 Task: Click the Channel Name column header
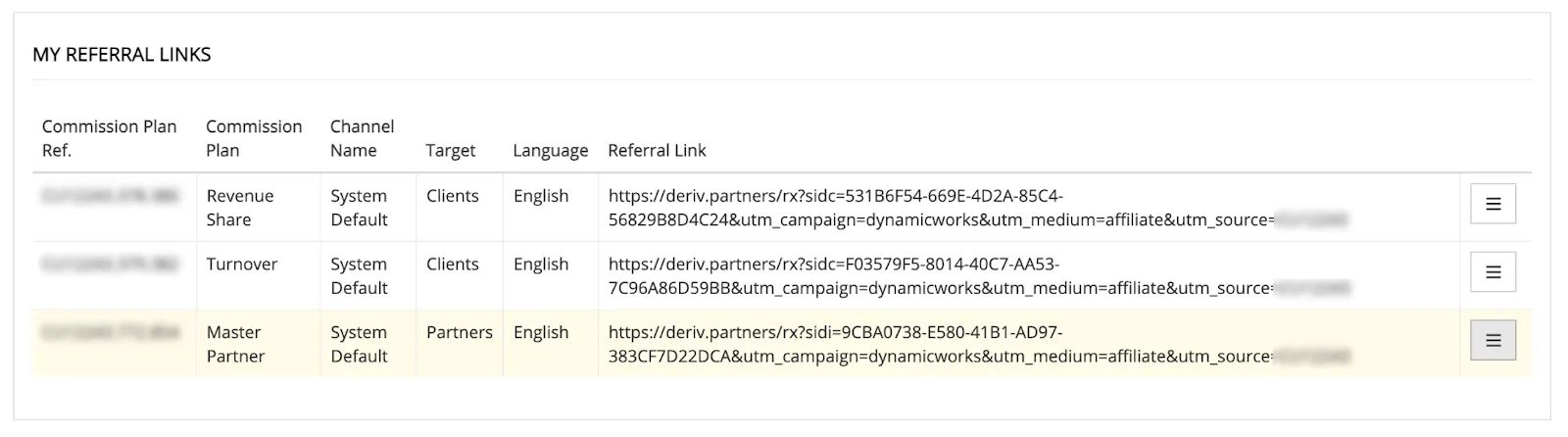(x=363, y=138)
